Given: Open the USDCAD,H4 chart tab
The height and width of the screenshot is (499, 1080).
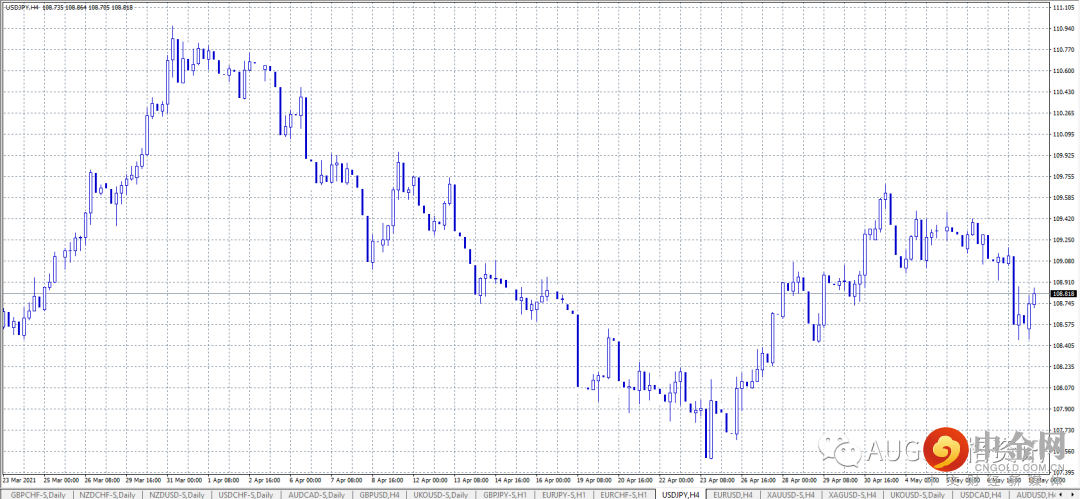Looking at the screenshot, I should click(980, 495).
